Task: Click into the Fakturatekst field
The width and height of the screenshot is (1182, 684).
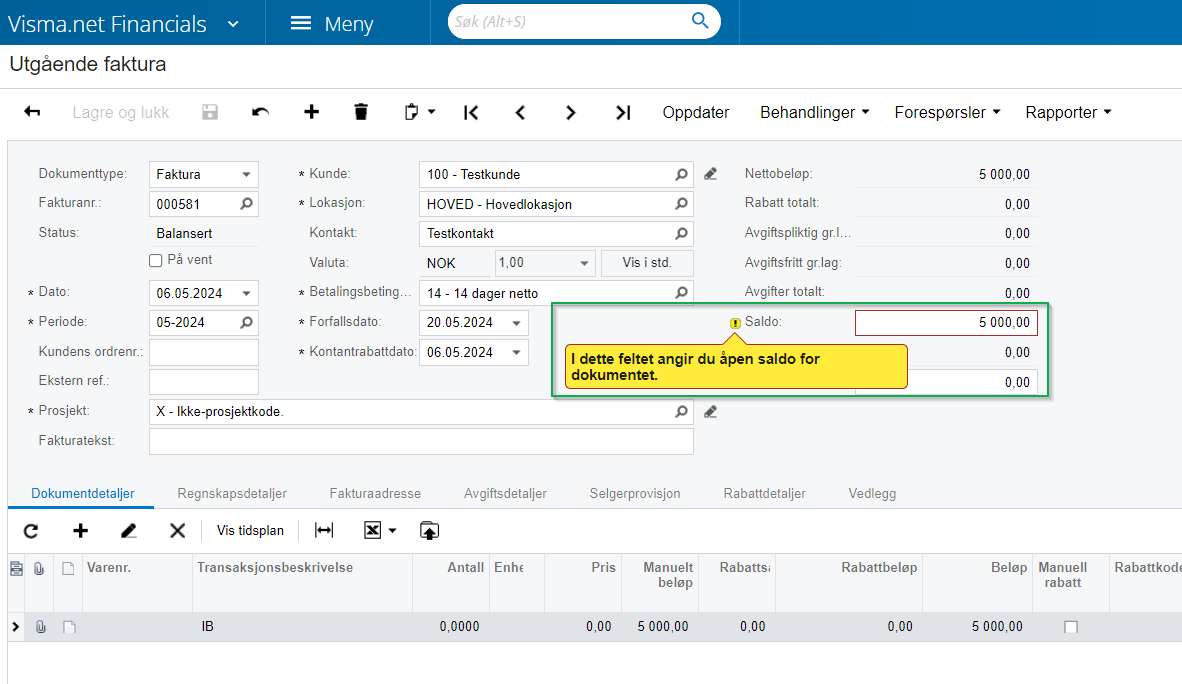Action: click(x=421, y=441)
